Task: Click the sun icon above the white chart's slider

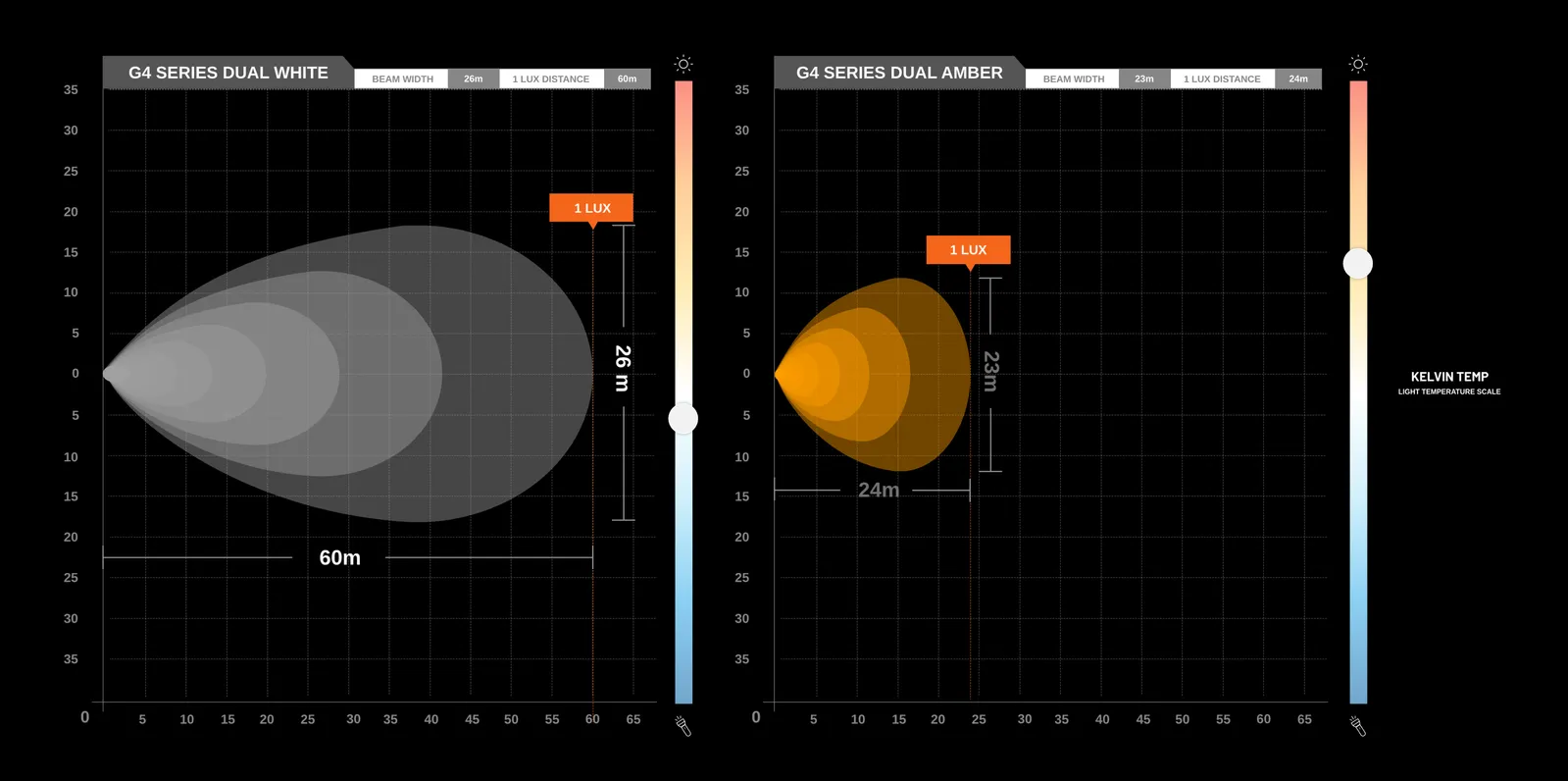Action: (x=683, y=64)
